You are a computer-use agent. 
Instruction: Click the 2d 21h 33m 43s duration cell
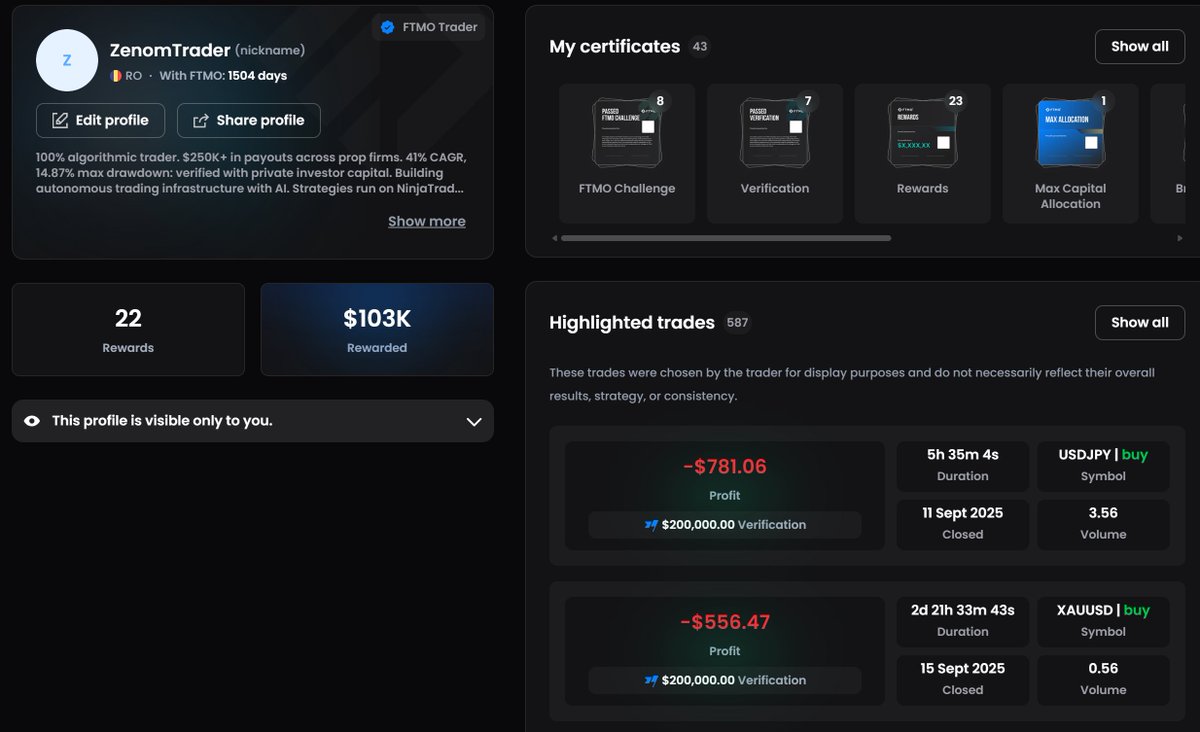[x=963, y=622]
